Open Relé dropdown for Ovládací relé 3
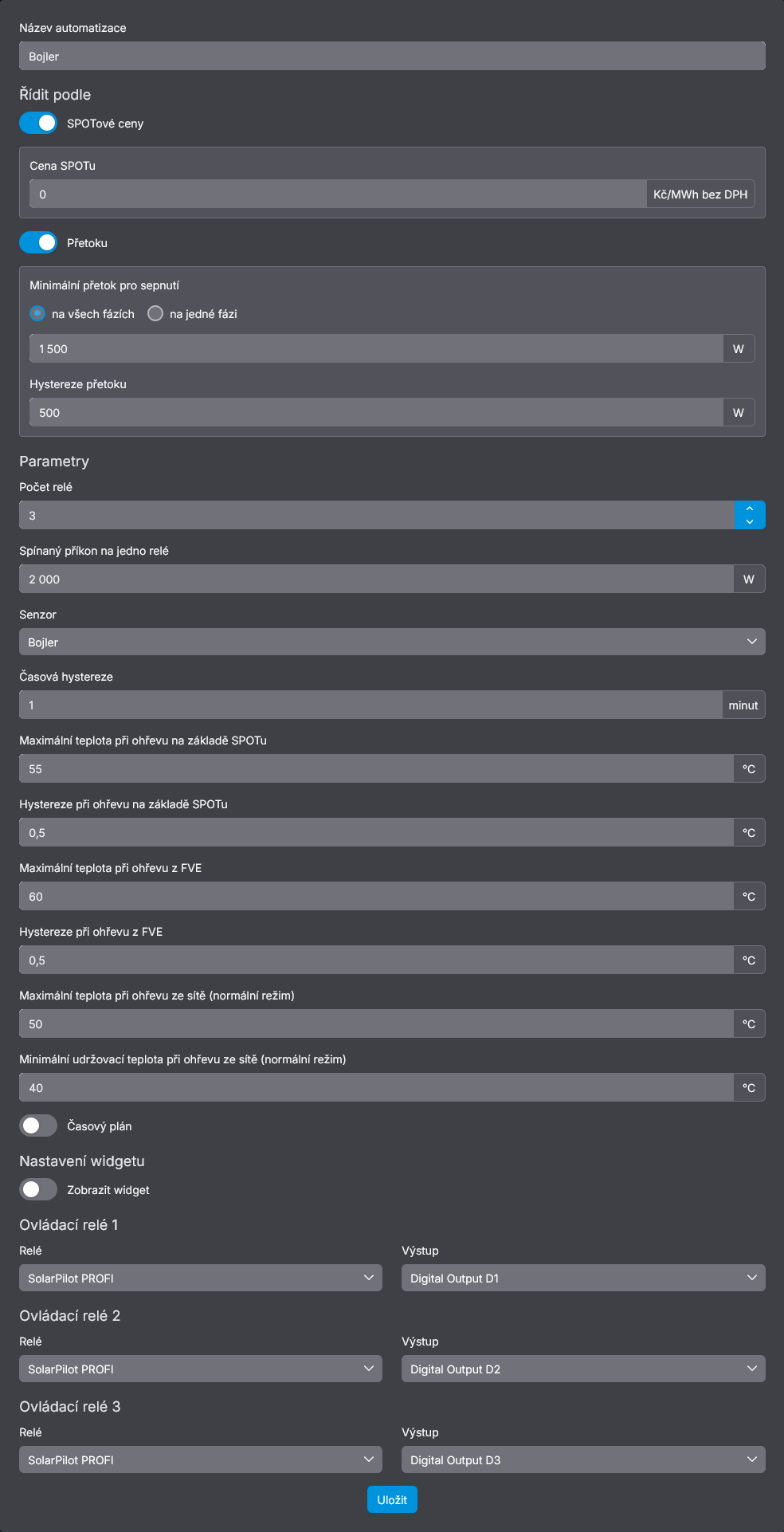Screen dimensions: 784x1532 [x=200, y=1460]
